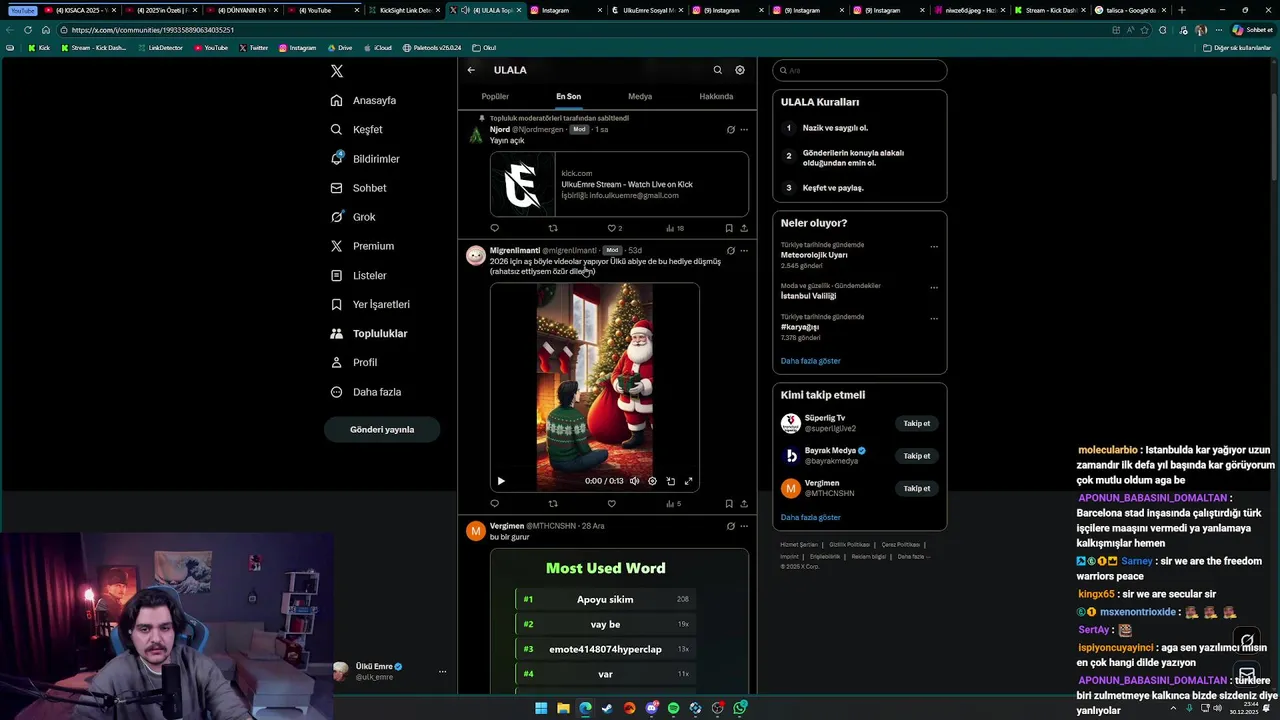
Task: Like the Migrenlimanti post
Action: [x=611, y=504]
